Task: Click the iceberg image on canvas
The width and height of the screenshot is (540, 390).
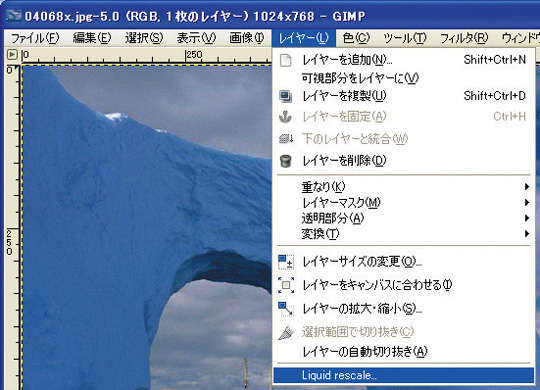Action: coord(147,227)
